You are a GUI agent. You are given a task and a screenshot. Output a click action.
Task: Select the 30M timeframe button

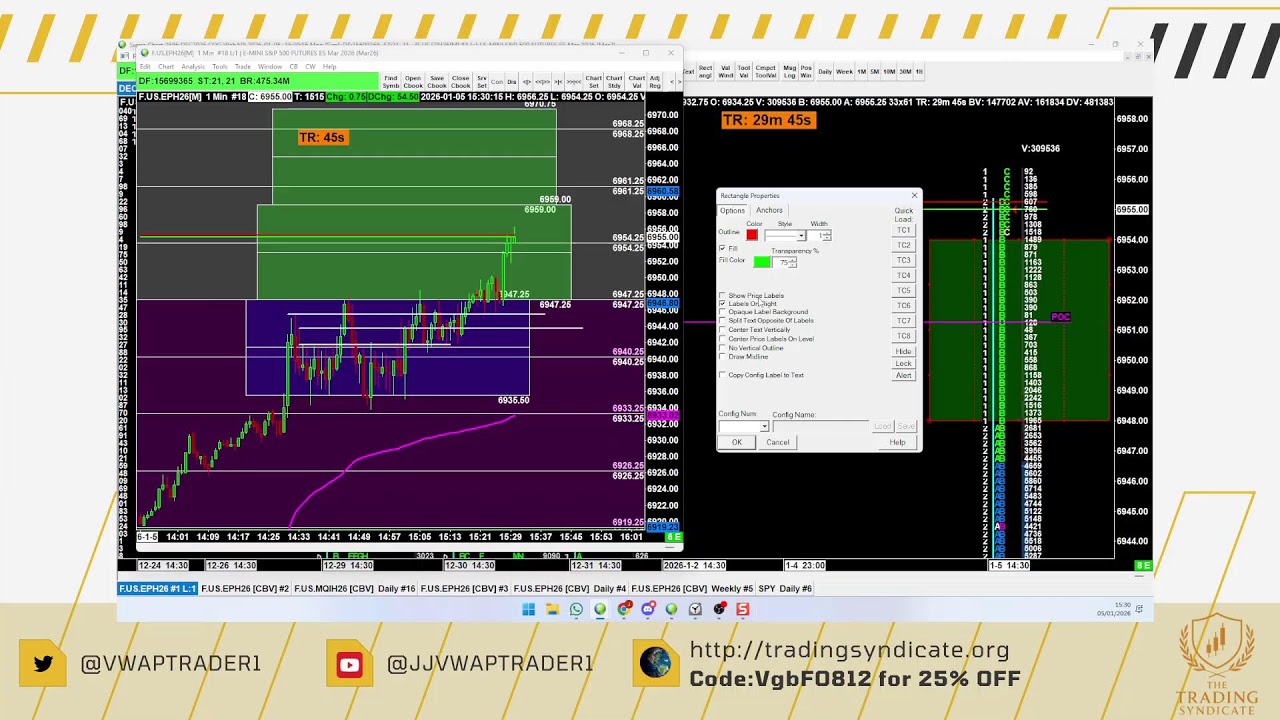coord(906,71)
